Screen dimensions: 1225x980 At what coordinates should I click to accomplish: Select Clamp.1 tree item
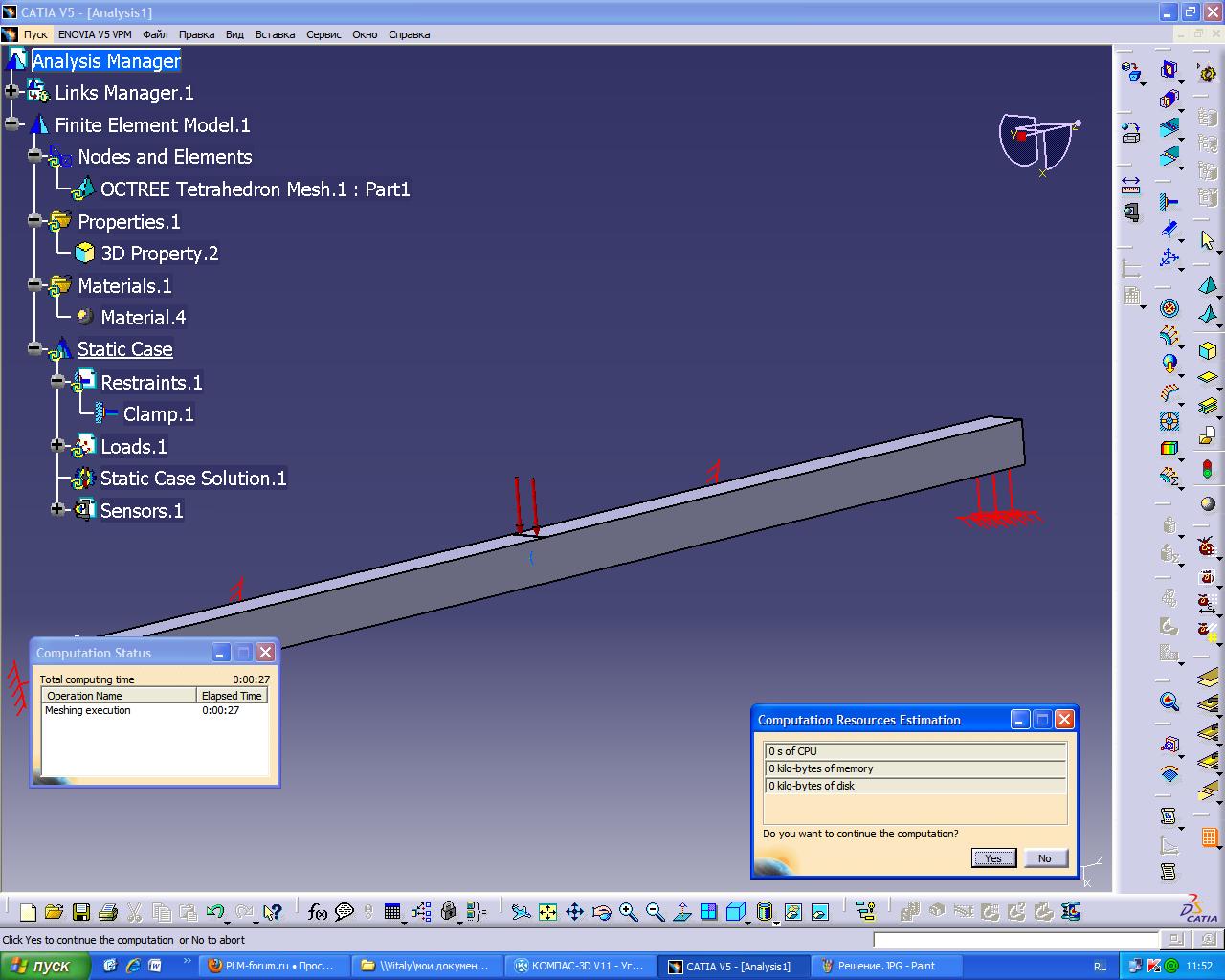tap(159, 414)
